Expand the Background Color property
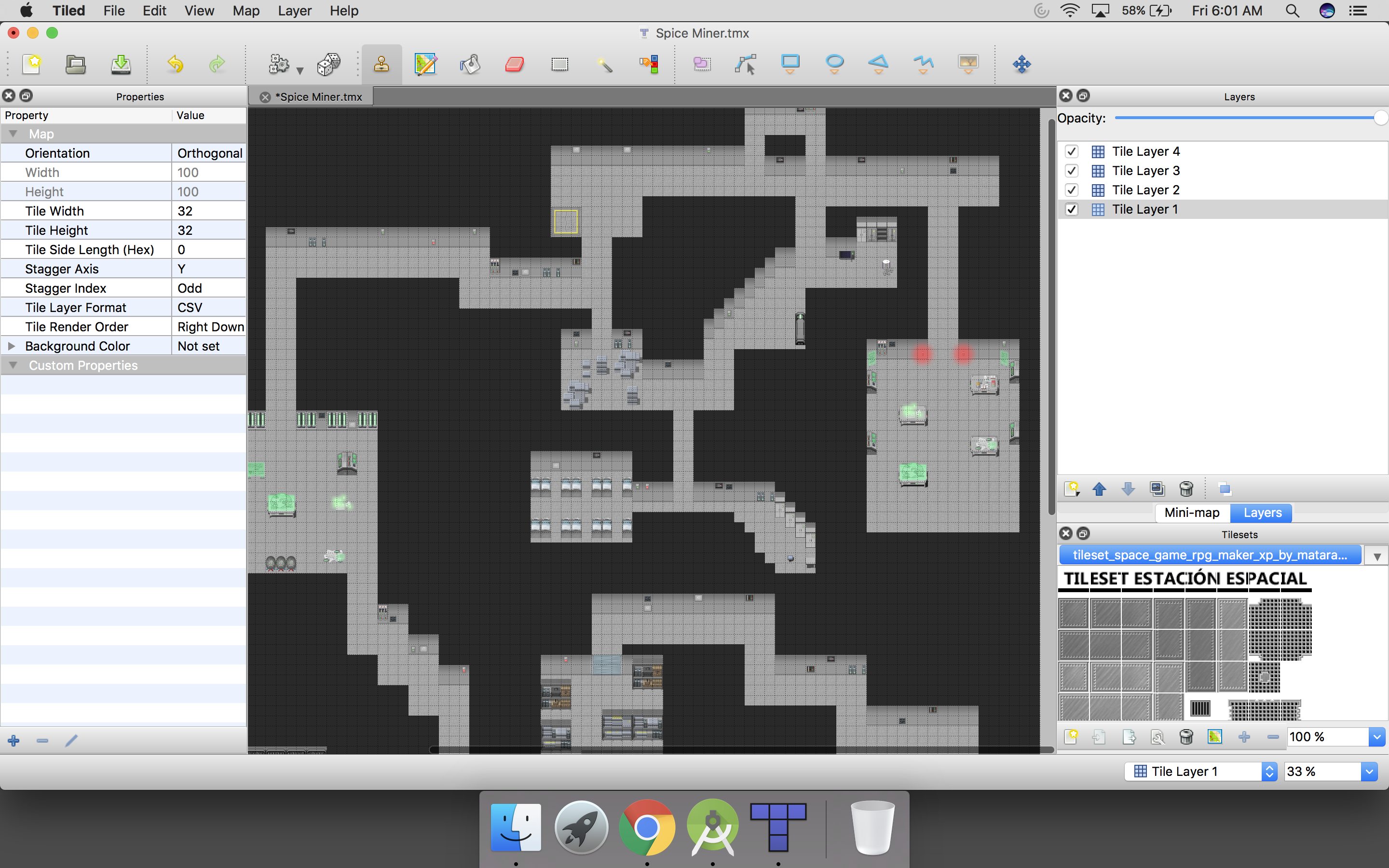1389x868 pixels. tap(12, 346)
